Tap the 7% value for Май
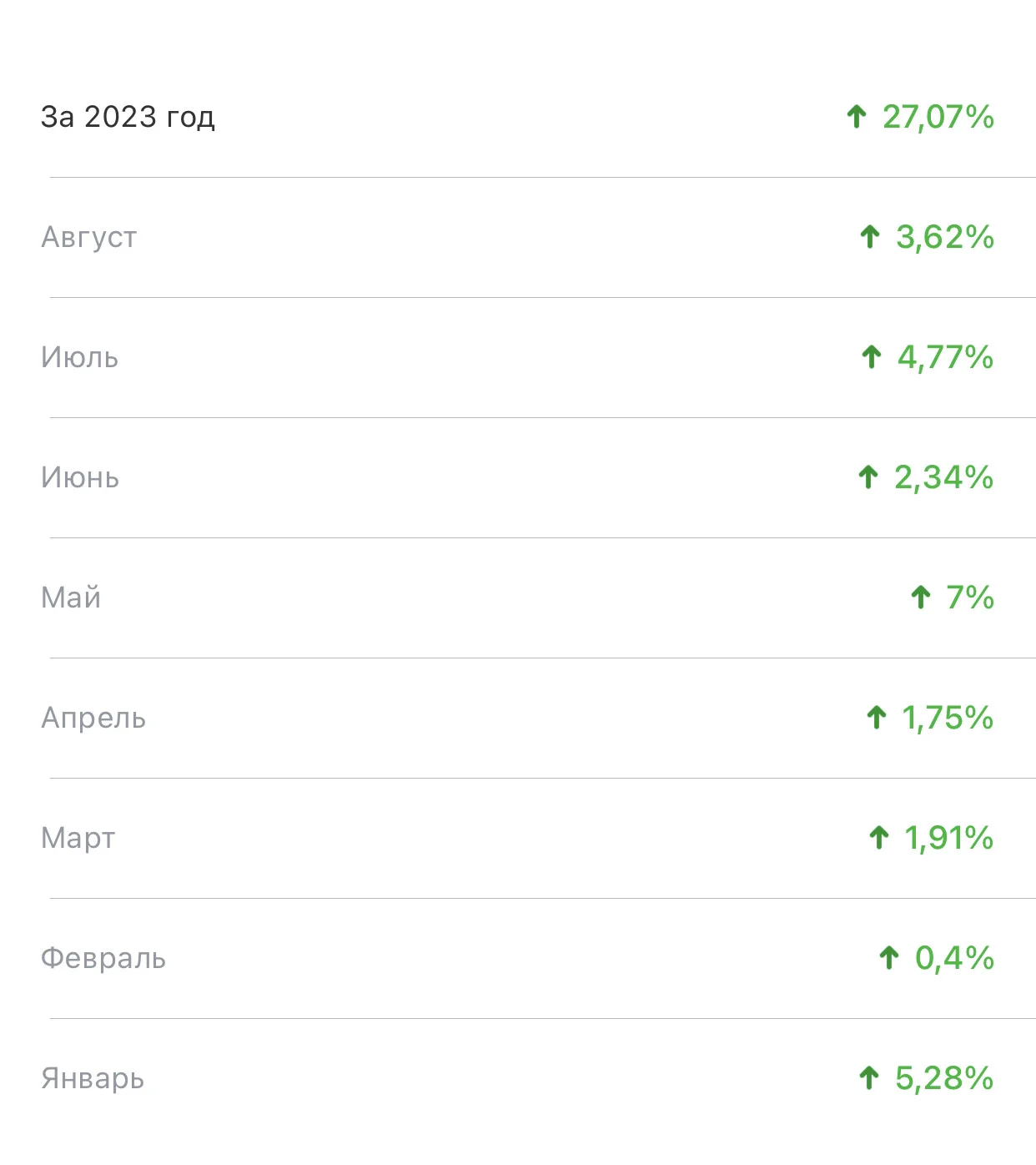This screenshot has width=1036, height=1165. click(x=969, y=598)
